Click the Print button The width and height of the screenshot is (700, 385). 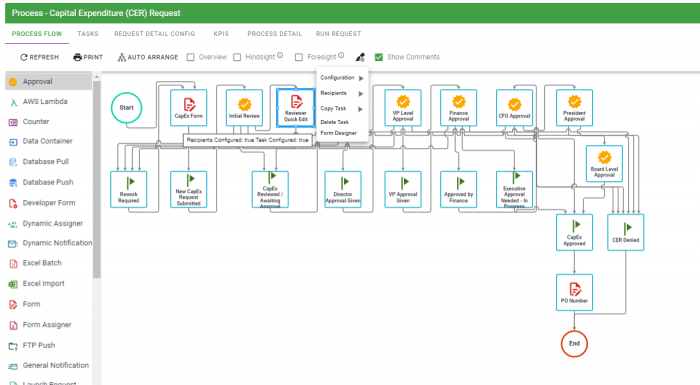pos(88,57)
